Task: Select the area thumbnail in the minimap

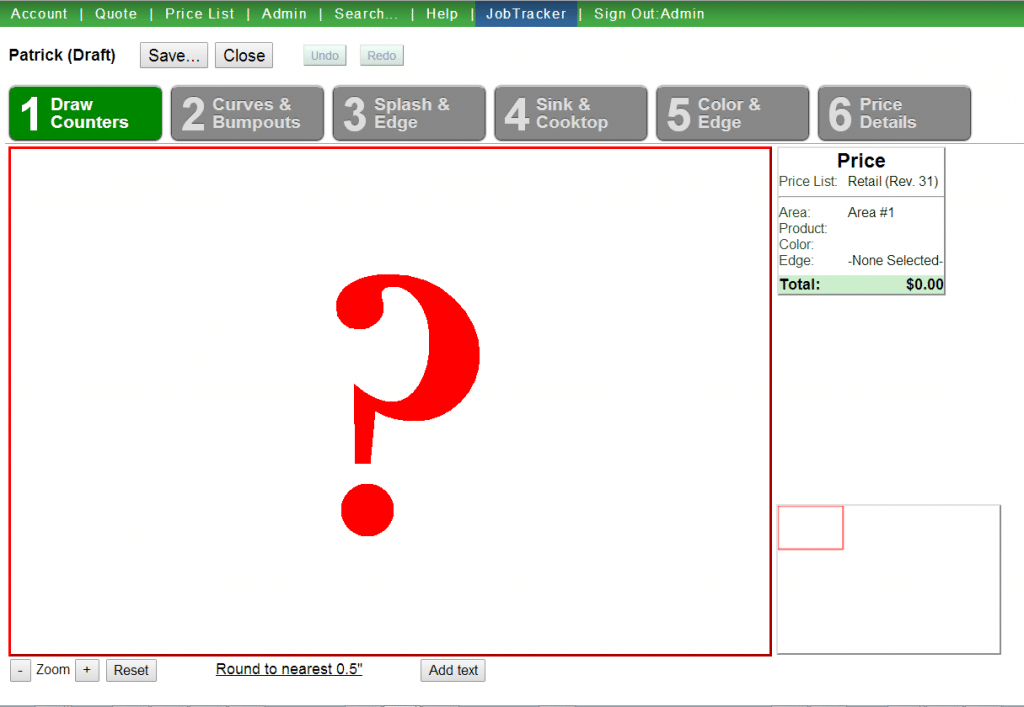Action: (x=810, y=527)
